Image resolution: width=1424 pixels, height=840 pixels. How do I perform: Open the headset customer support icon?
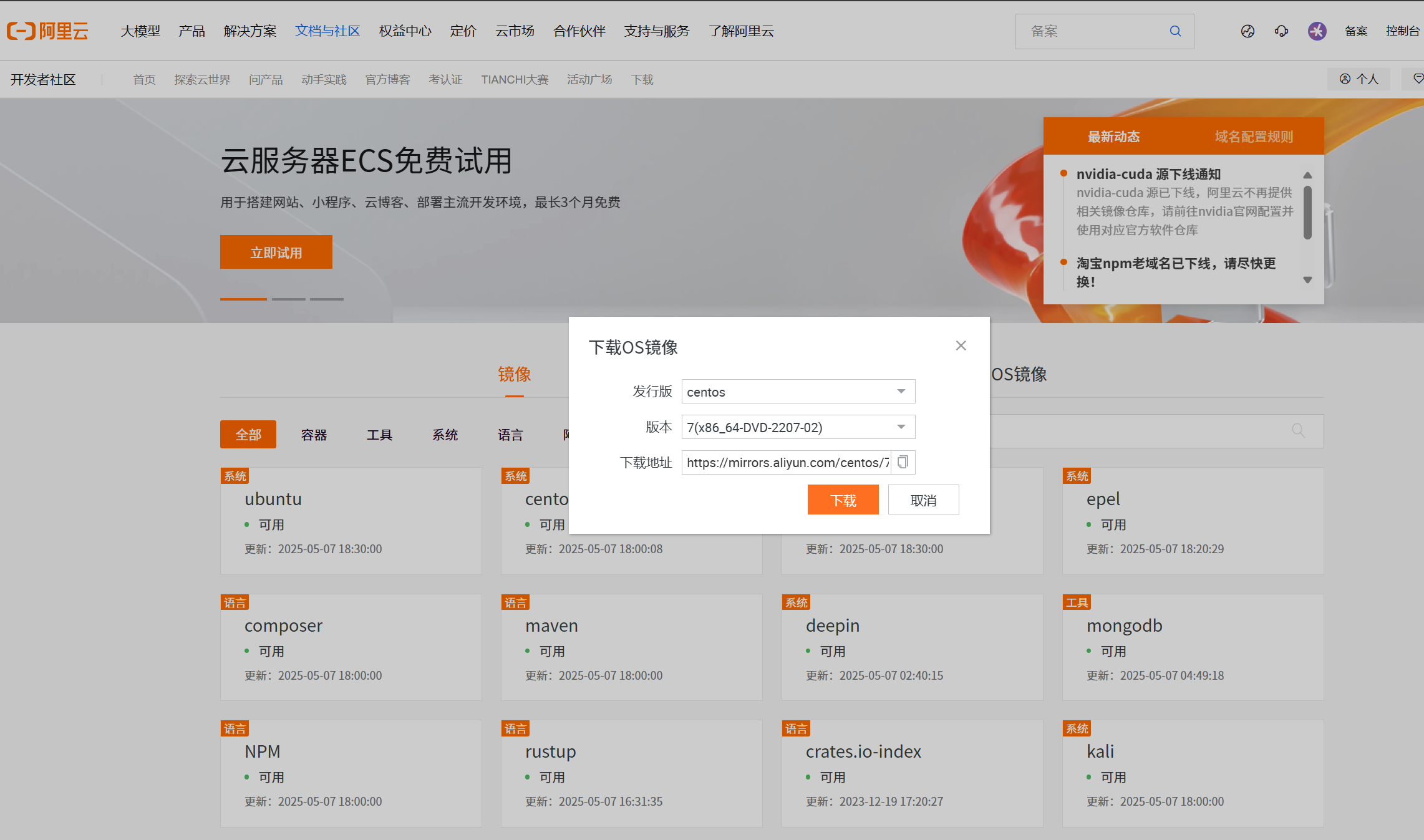(x=1281, y=31)
